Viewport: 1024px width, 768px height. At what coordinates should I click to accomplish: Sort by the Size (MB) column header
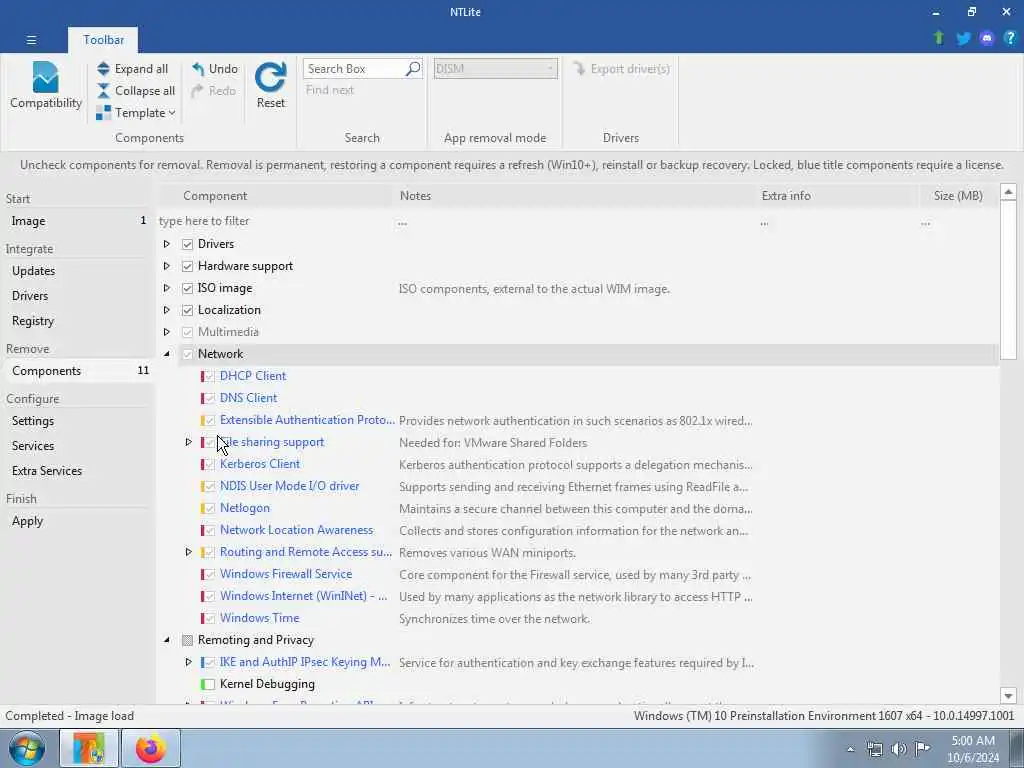pos(958,196)
